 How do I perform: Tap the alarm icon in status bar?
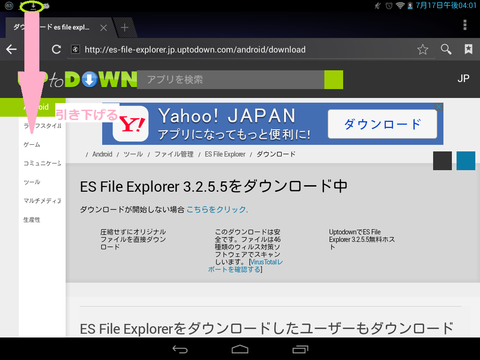coord(389,6)
